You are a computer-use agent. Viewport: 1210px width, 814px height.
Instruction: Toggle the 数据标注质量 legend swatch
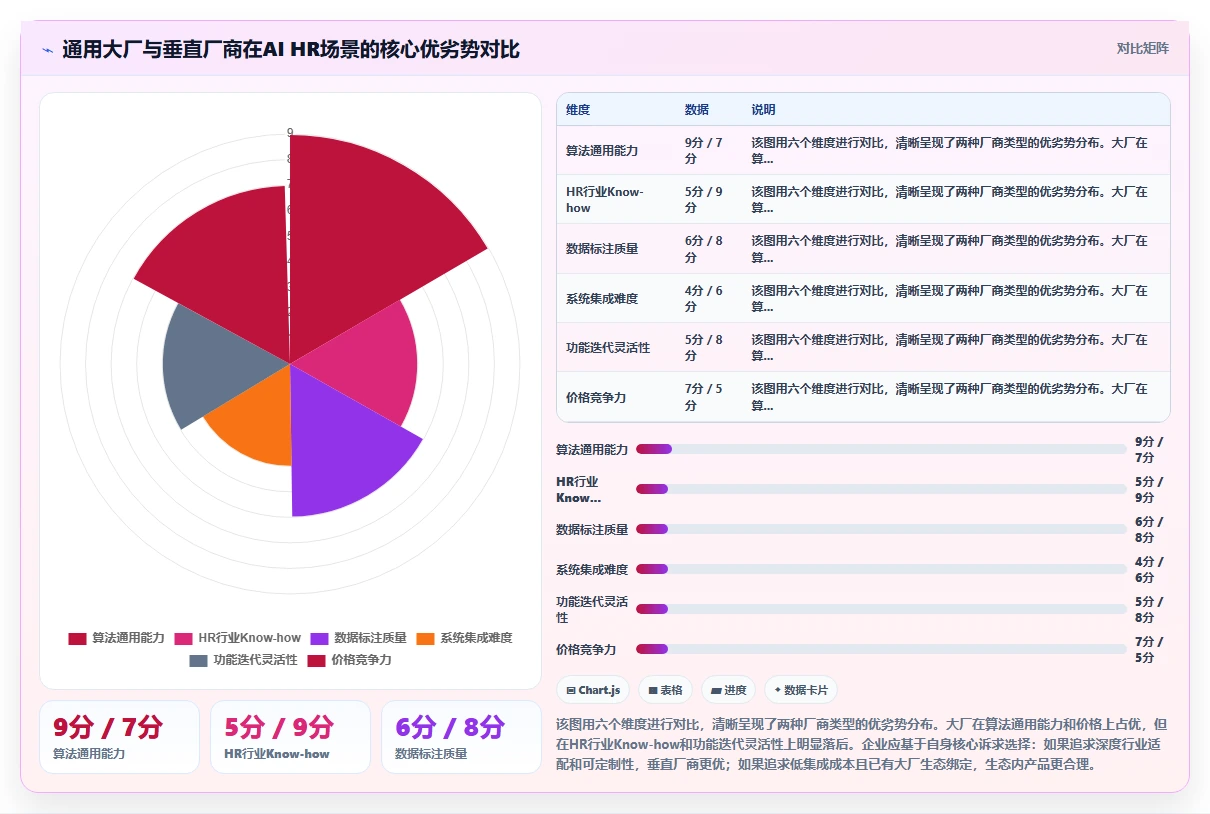point(319,638)
